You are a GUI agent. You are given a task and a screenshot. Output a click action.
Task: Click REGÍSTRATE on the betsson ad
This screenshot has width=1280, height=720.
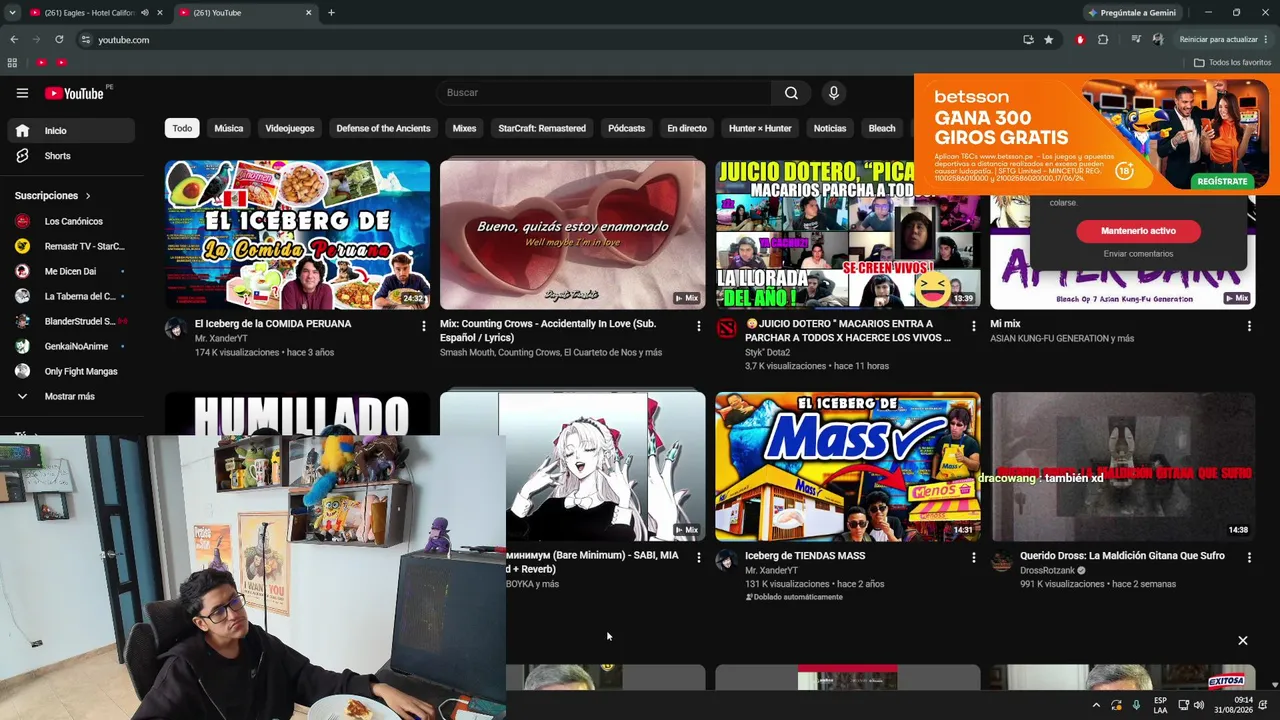(1222, 181)
